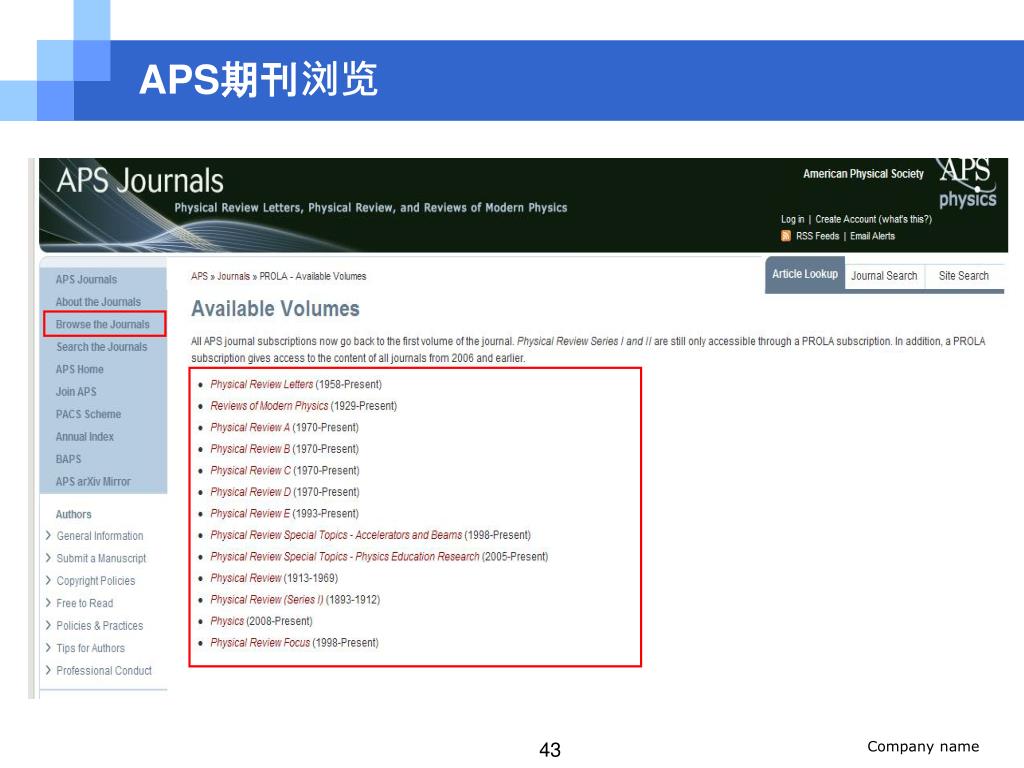This screenshot has width=1024, height=768.
Task: Click the APS breadcrumb link
Action: tap(199, 276)
